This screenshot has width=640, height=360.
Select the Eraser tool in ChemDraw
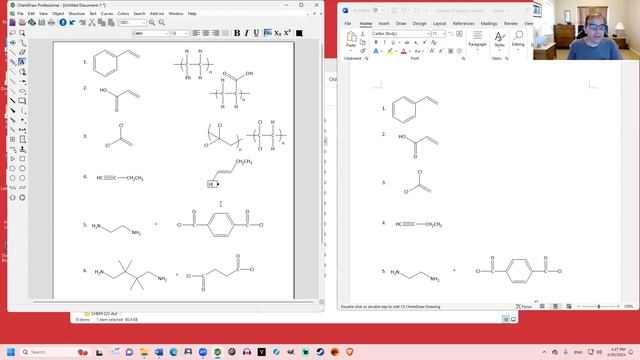coord(22,52)
